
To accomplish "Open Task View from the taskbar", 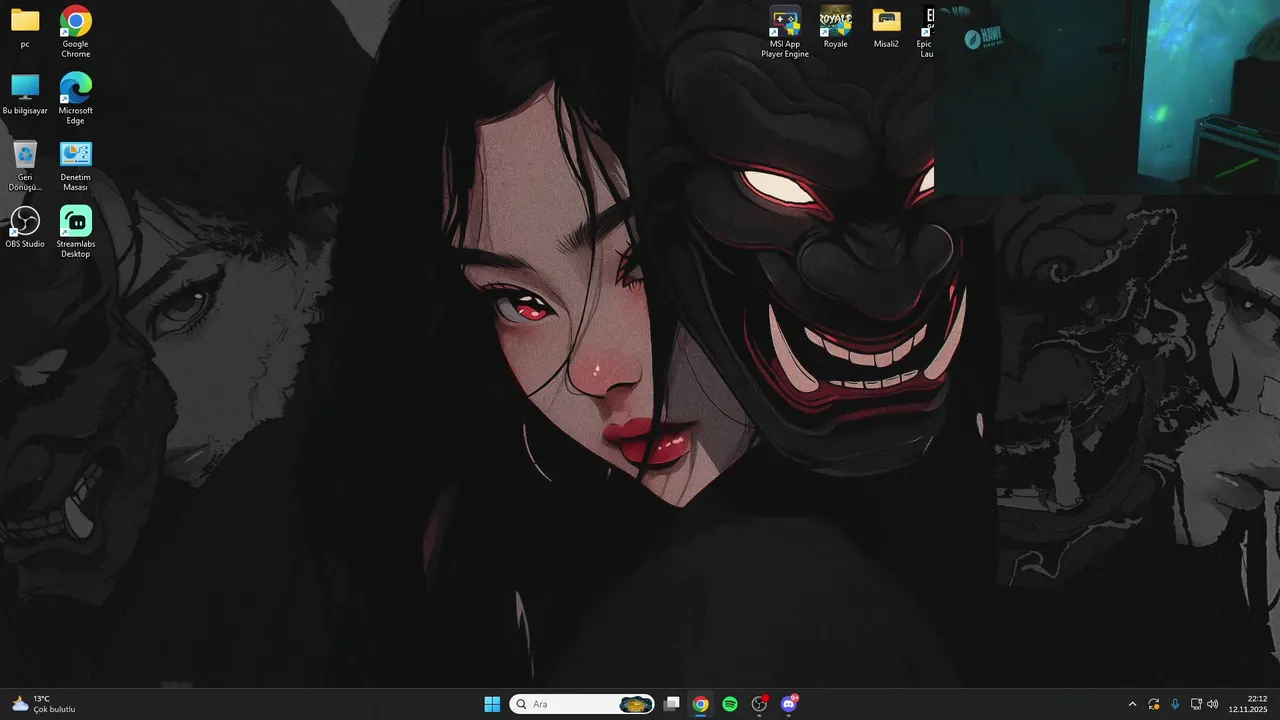I will [x=672, y=704].
